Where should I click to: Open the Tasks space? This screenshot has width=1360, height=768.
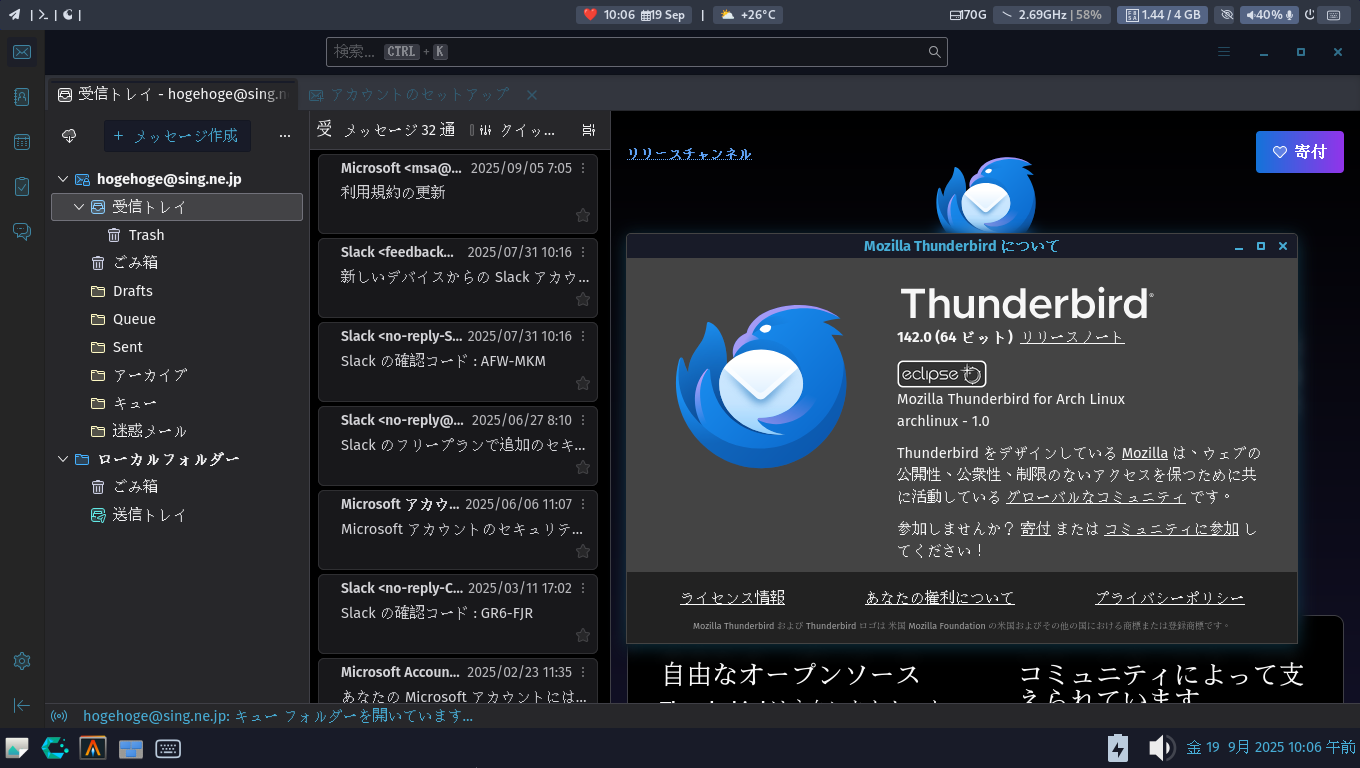(x=22, y=187)
